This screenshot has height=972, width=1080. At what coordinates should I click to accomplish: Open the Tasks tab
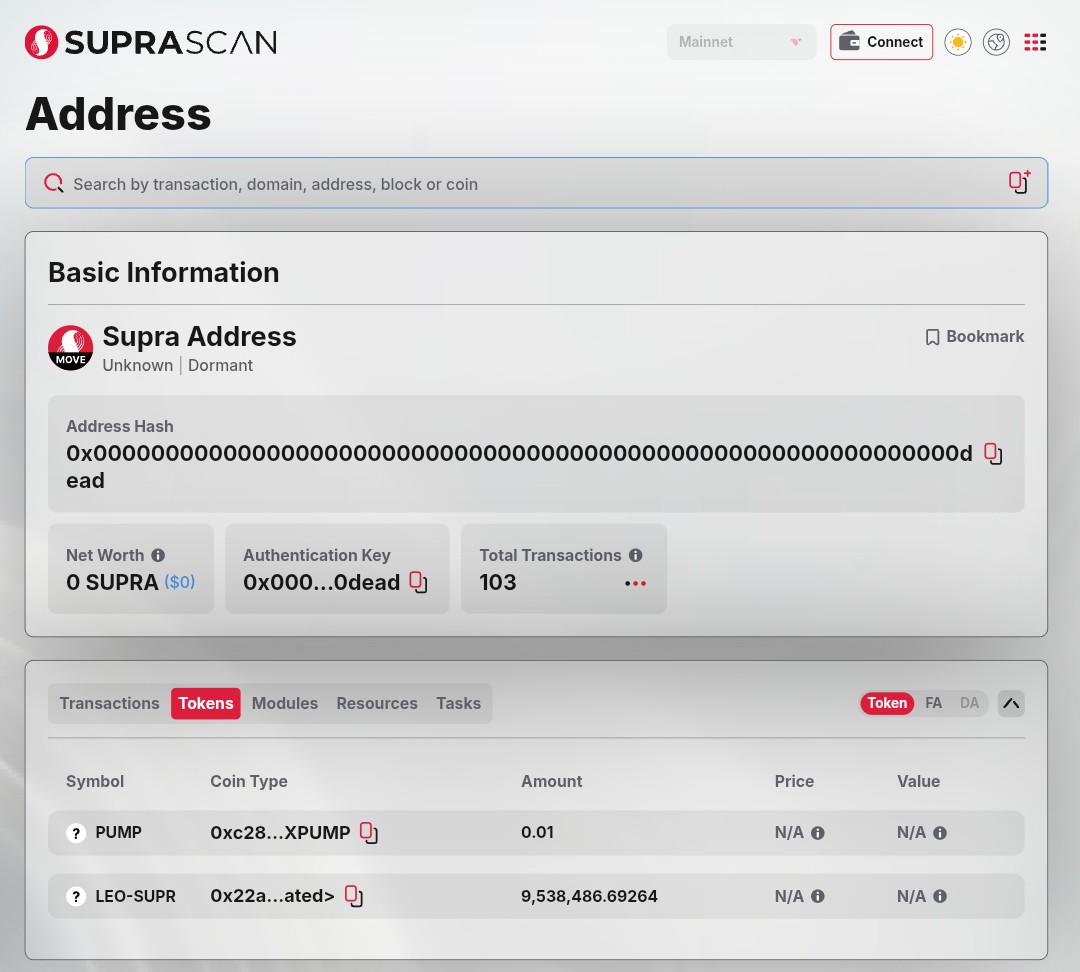click(x=458, y=703)
